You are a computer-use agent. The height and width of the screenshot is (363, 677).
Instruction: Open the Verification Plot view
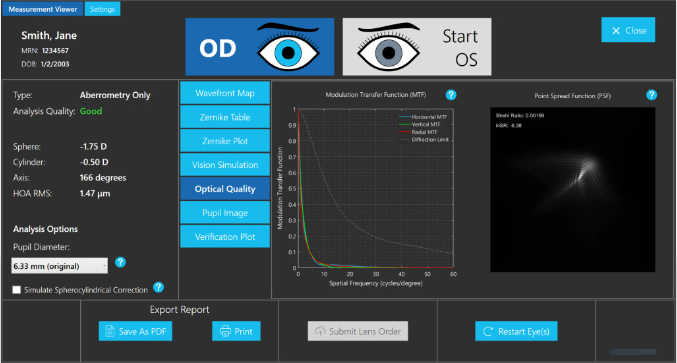pos(225,237)
